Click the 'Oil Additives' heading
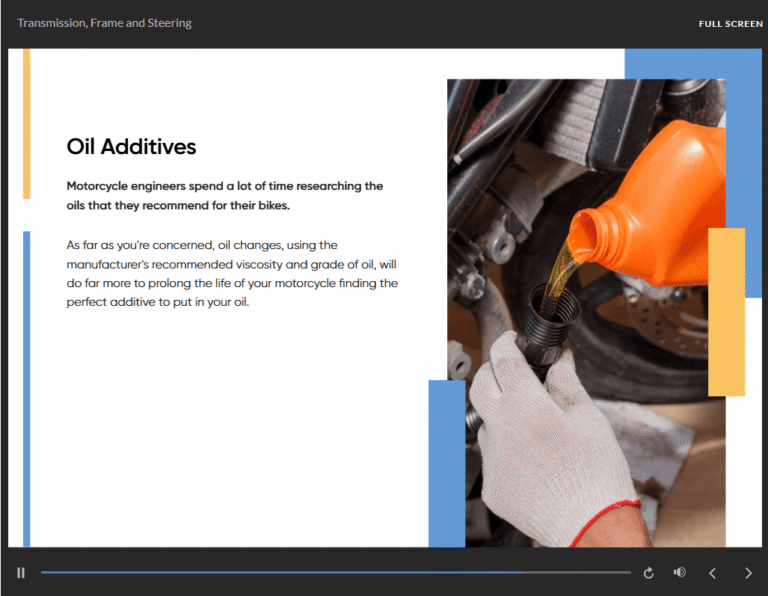Viewport: 768px width, 596px height. point(131,146)
